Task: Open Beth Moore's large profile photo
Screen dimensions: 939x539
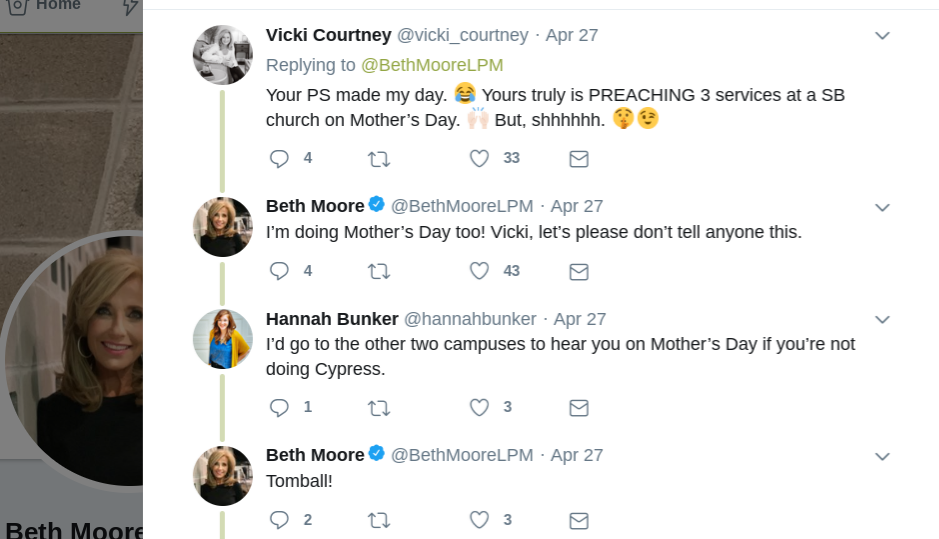Action: [75, 360]
